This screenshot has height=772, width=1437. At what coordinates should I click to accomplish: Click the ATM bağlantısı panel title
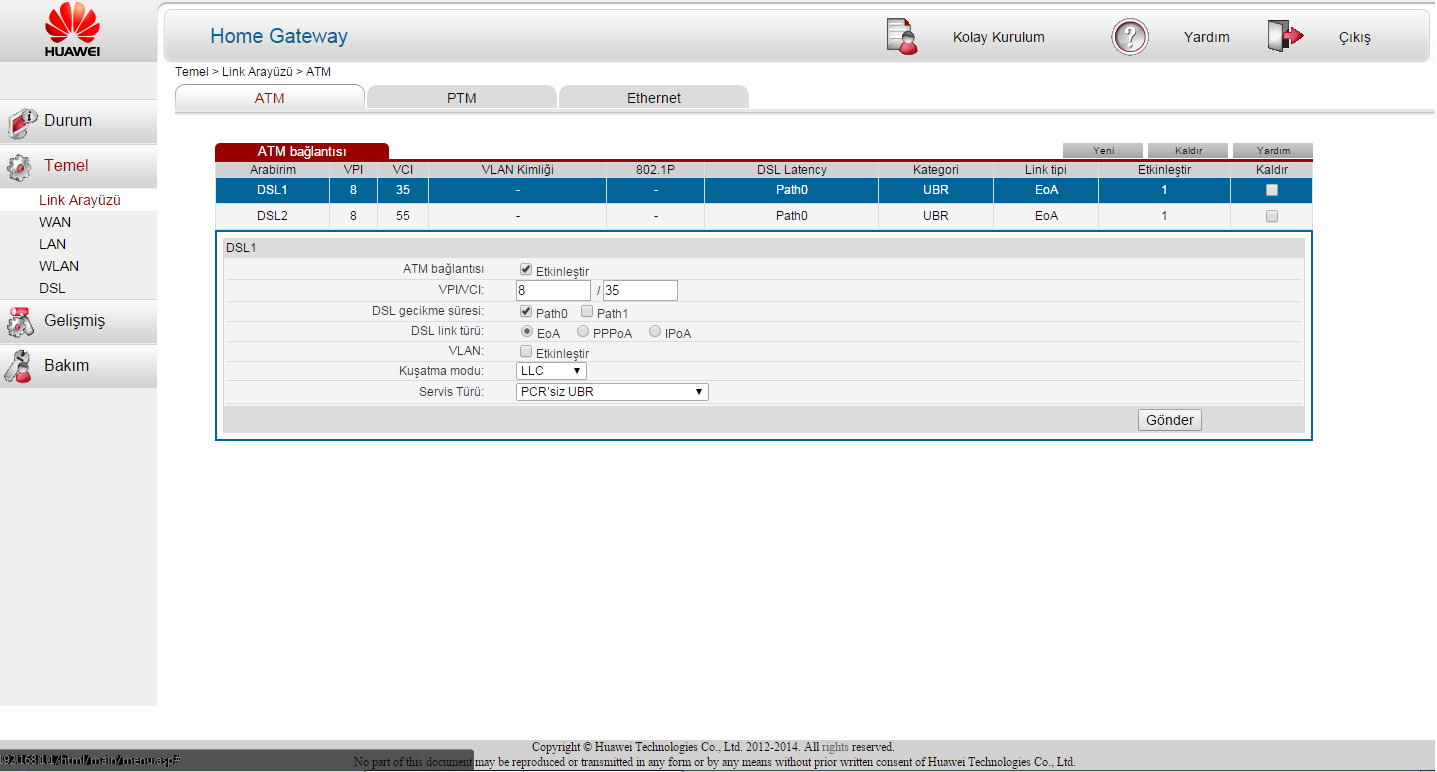pos(302,151)
